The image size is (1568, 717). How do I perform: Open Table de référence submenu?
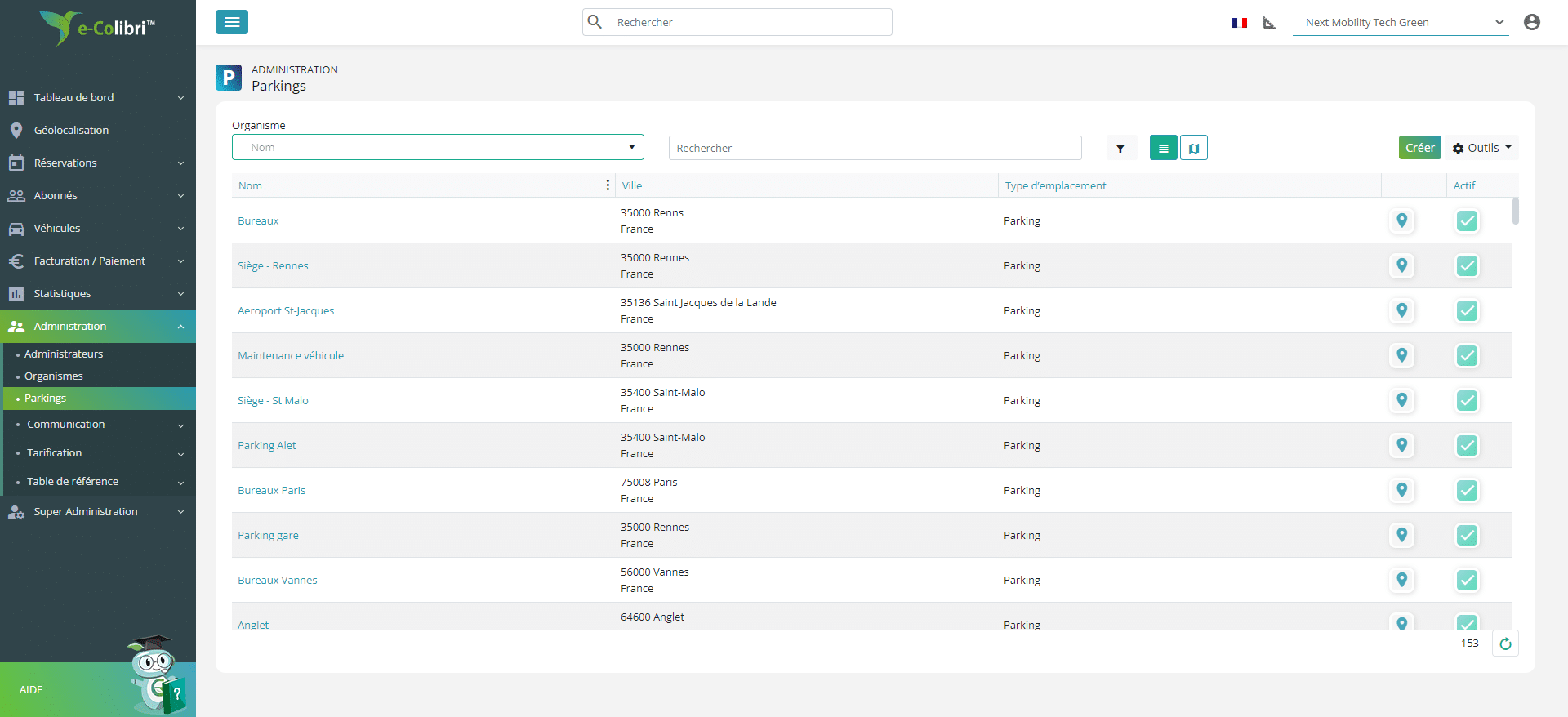(x=98, y=481)
